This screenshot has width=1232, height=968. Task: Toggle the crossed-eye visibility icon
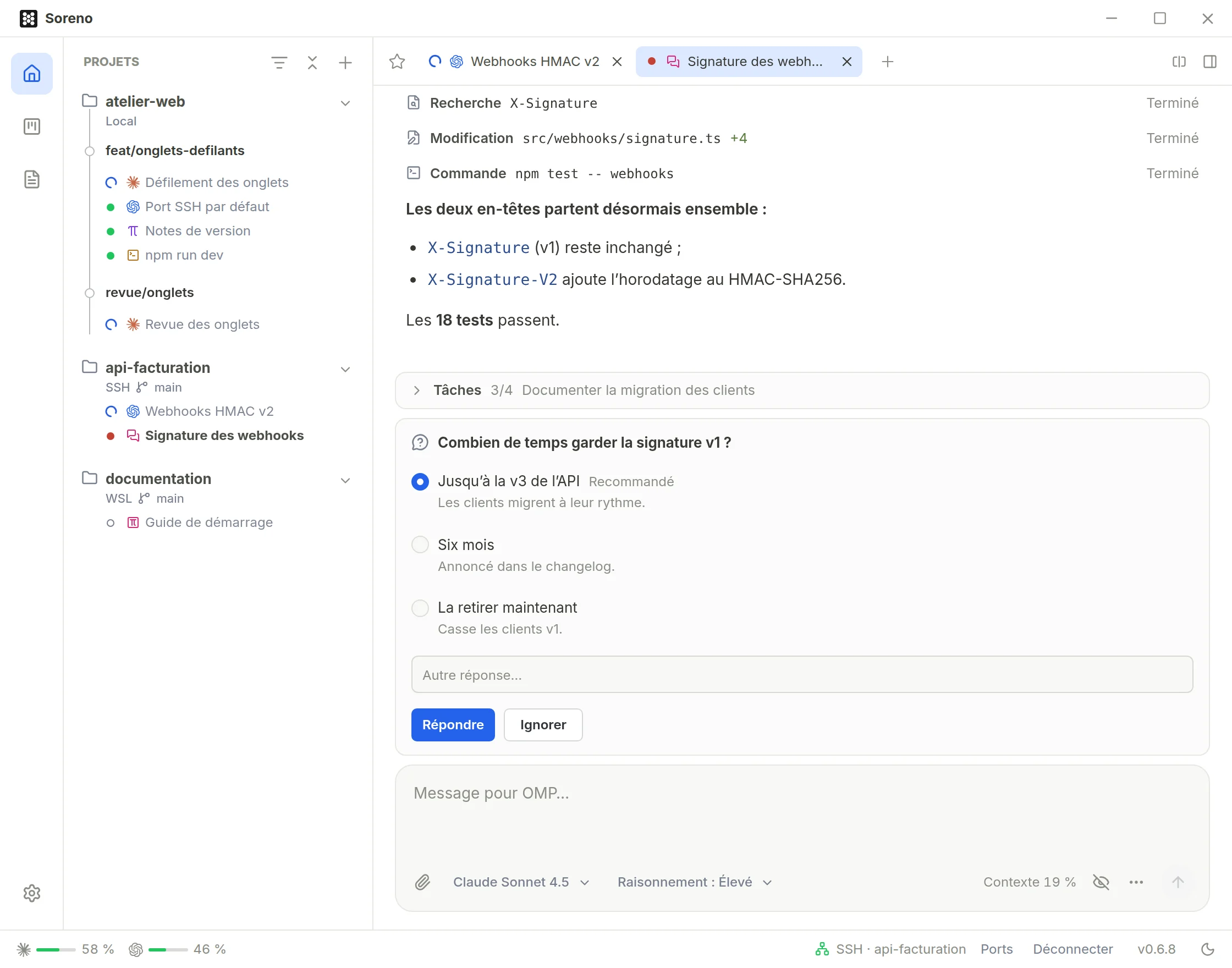pyautogui.click(x=1101, y=882)
